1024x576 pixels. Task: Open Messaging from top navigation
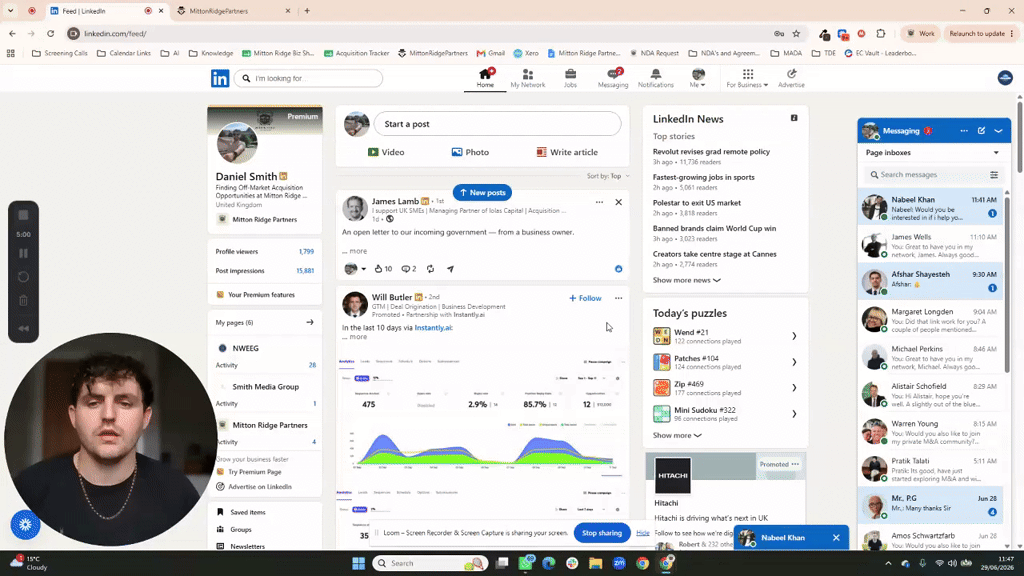(x=613, y=78)
